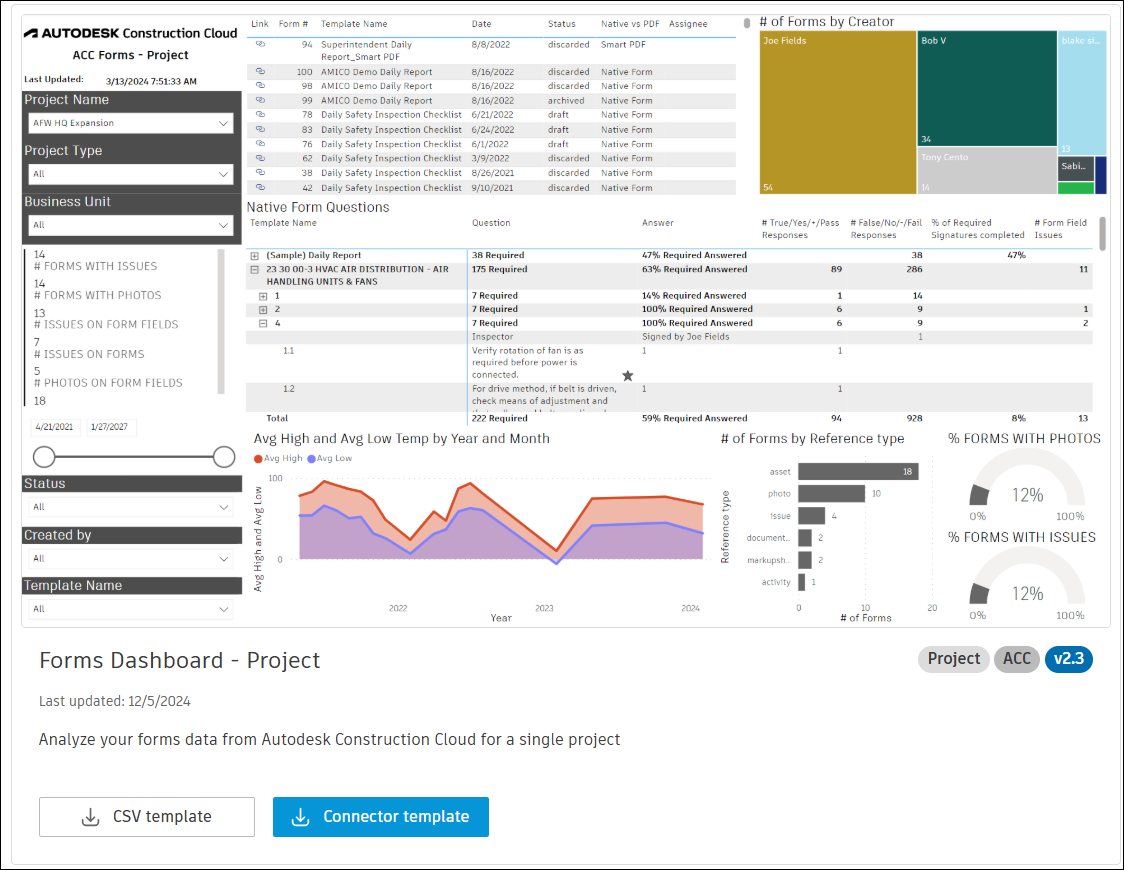The image size is (1124, 870).
Task: Select the light blue blake si.. treemap tile
Action: [x=1082, y=92]
